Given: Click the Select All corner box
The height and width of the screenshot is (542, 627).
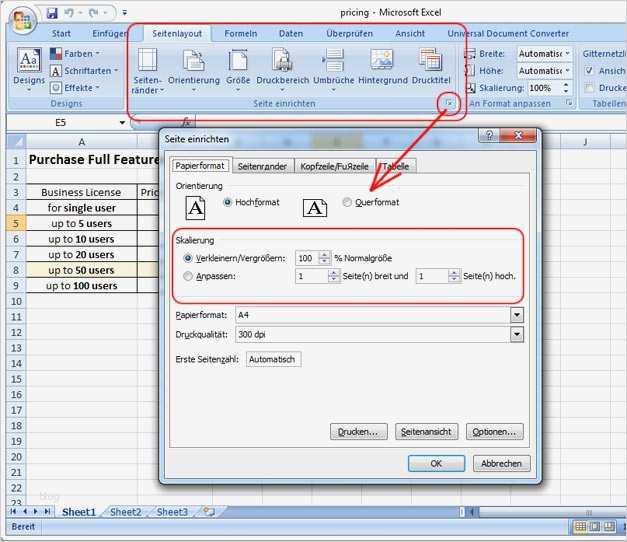Looking at the screenshot, I should 16,142.
